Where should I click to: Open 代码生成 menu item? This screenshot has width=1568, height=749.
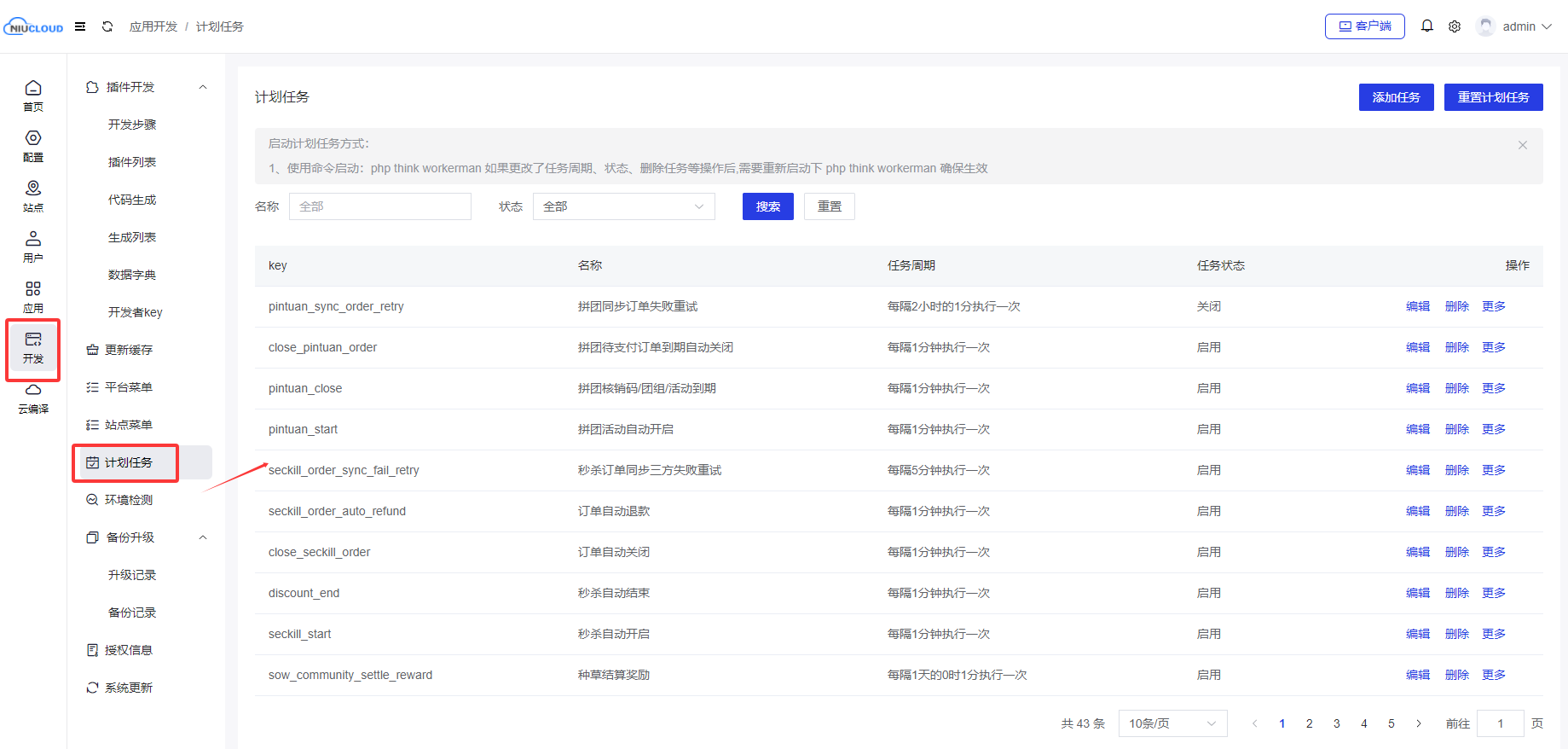click(132, 200)
